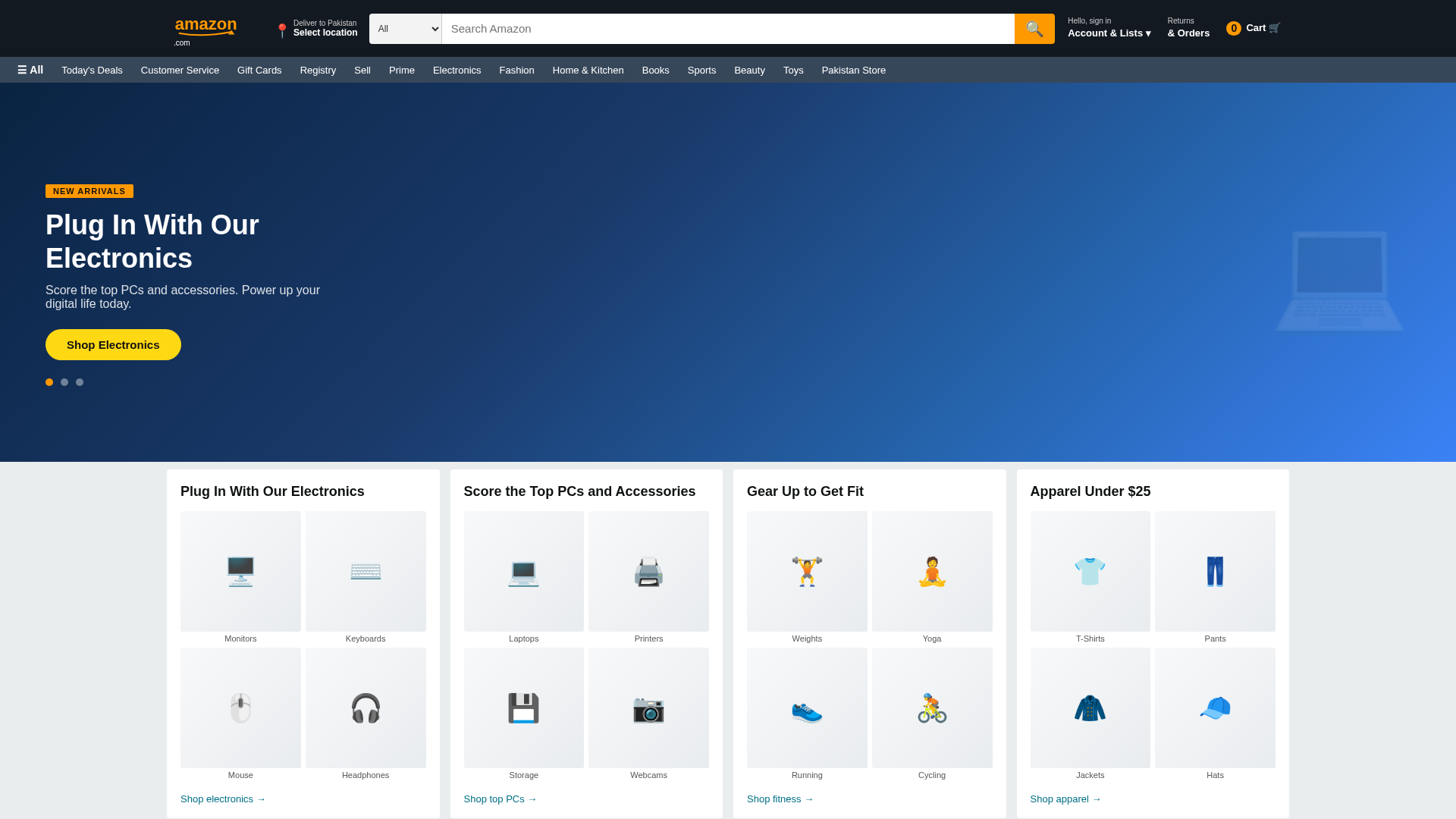The width and height of the screenshot is (1456, 819).
Task: Open Toys in the nav bar
Action: tap(793, 70)
